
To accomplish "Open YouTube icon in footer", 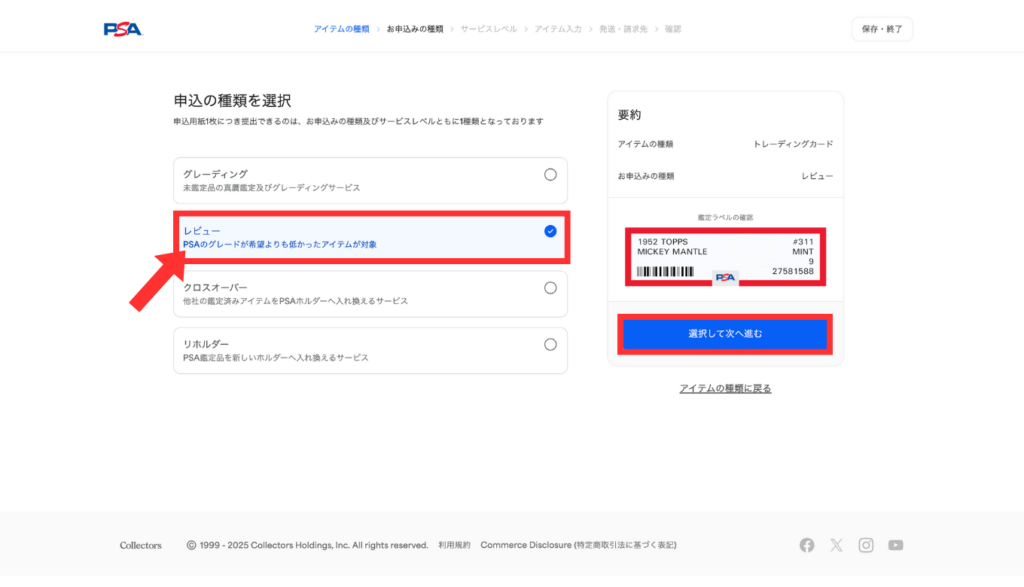I will click(895, 545).
